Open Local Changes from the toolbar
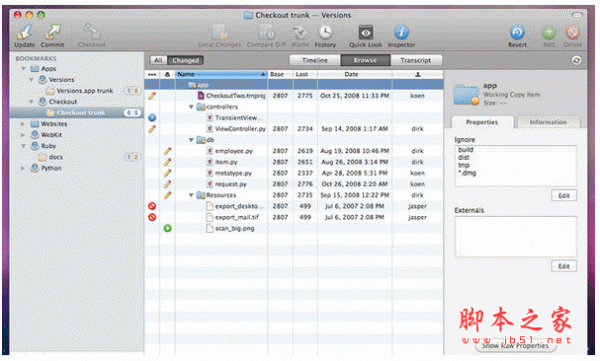600x361 pixels. [220, 32]
